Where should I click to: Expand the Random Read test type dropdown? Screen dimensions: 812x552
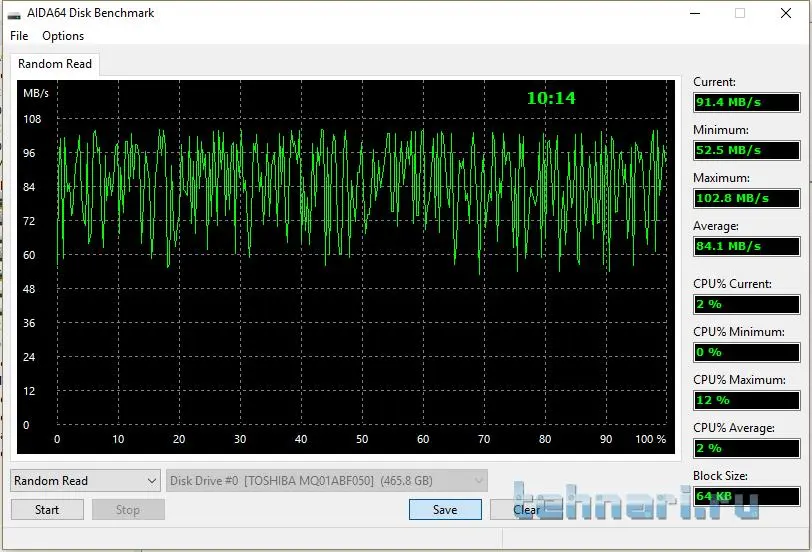85,481
